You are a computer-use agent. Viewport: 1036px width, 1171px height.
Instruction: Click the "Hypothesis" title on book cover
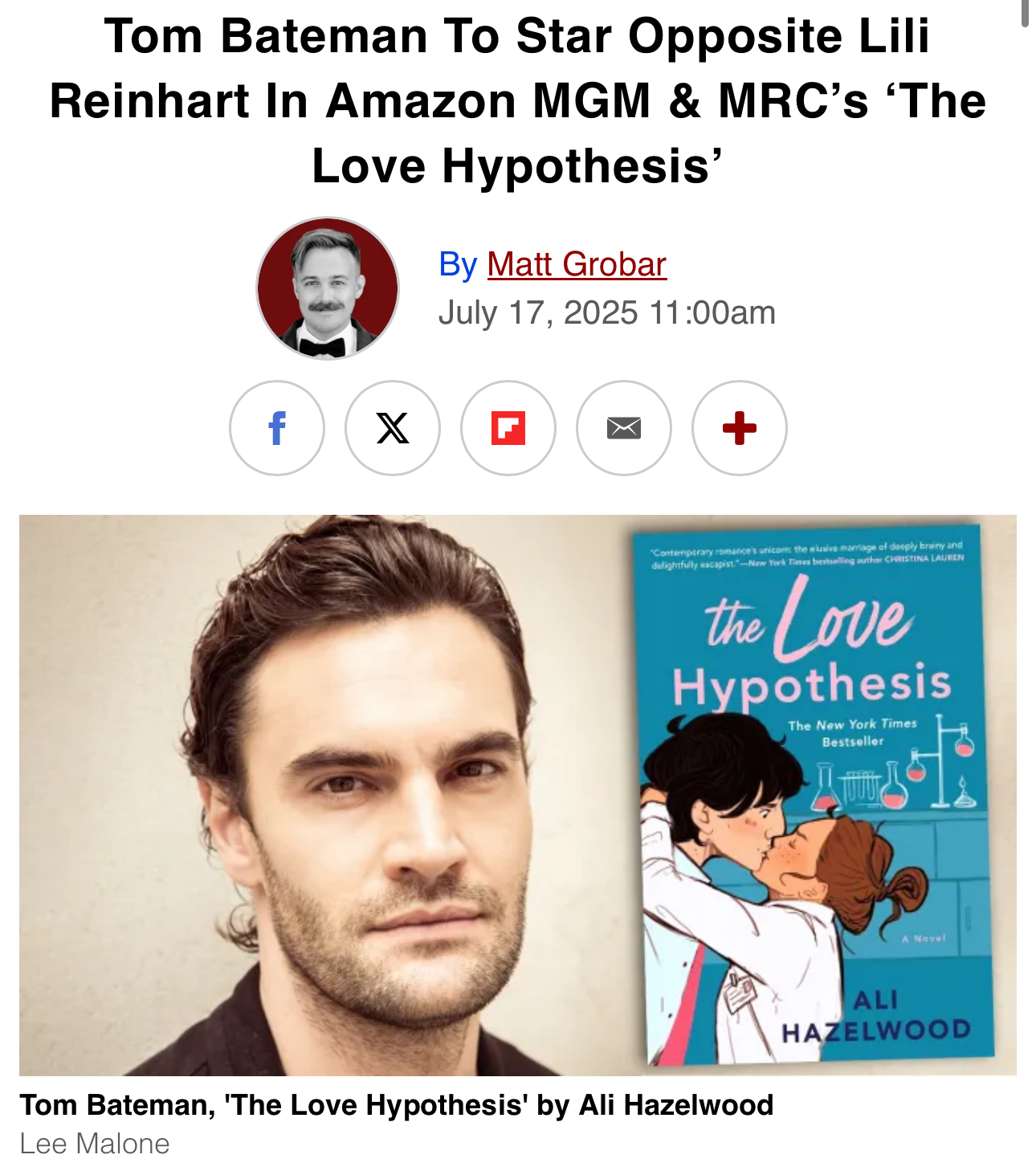pyautogui.click(x=813, y=685)
